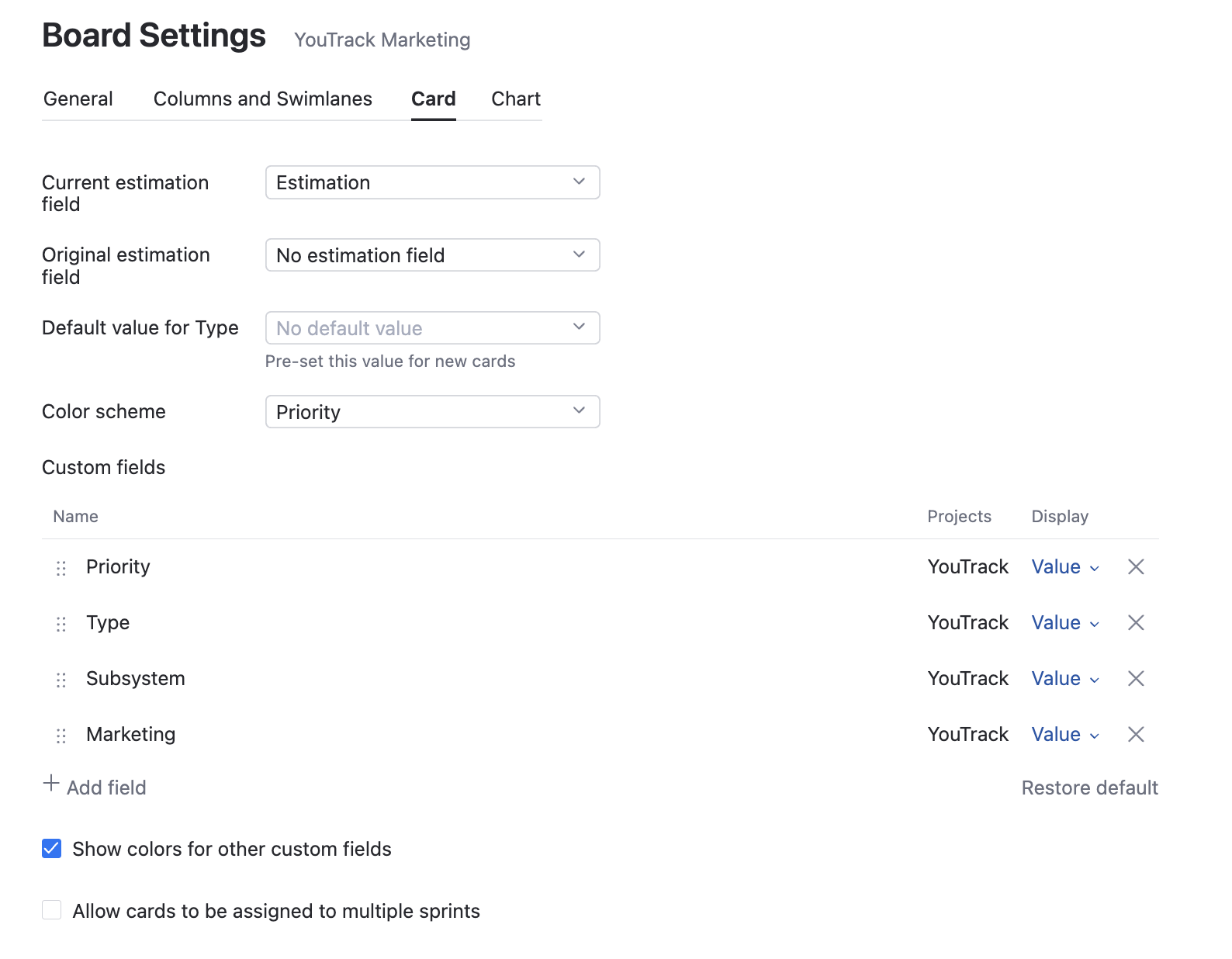Click the Add field button

tap(95, 787)
